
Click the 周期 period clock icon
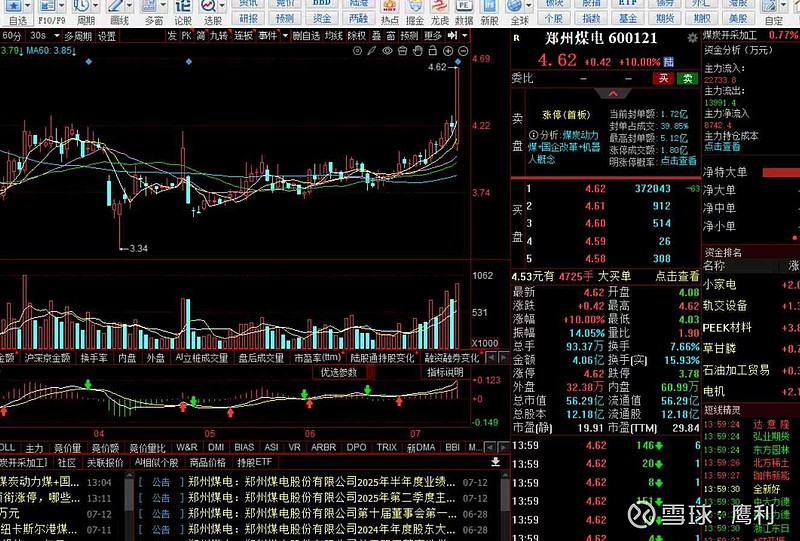click(81, 6)
